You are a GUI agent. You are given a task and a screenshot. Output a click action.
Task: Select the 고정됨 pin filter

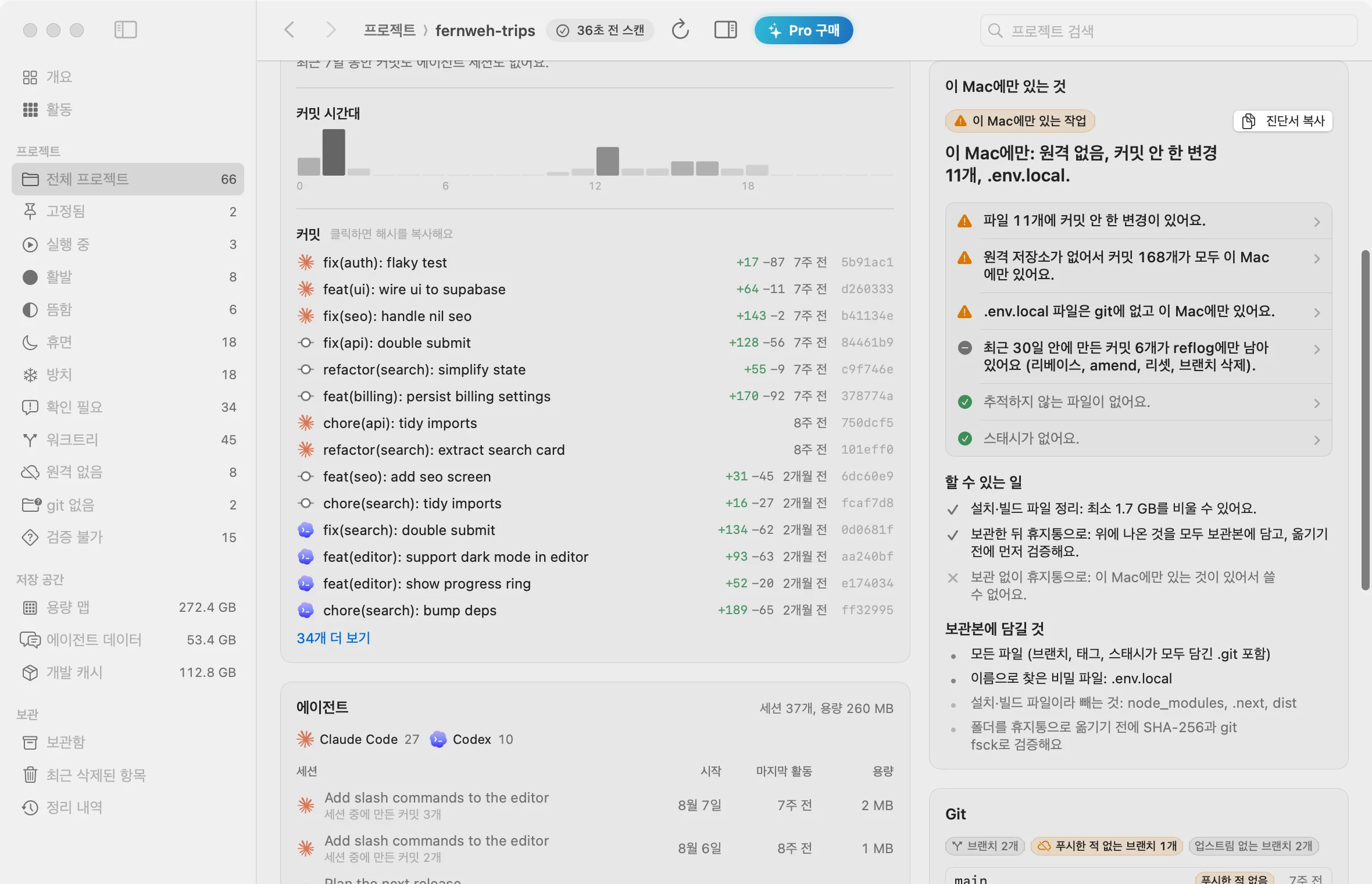point(128,212)
